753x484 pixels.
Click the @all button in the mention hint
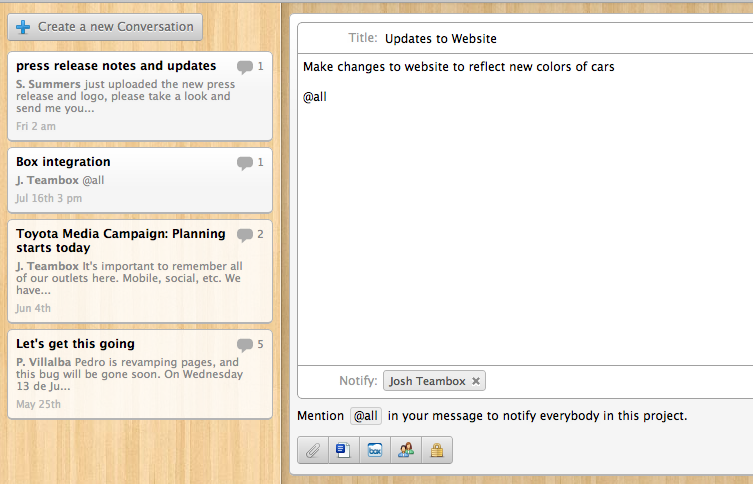tap(366, 416)
